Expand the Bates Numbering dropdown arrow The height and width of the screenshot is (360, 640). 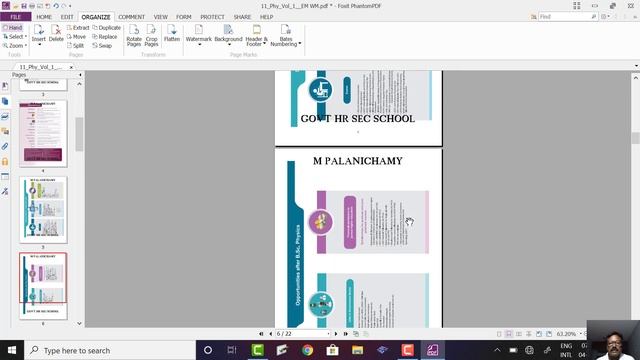click(300, 44)
